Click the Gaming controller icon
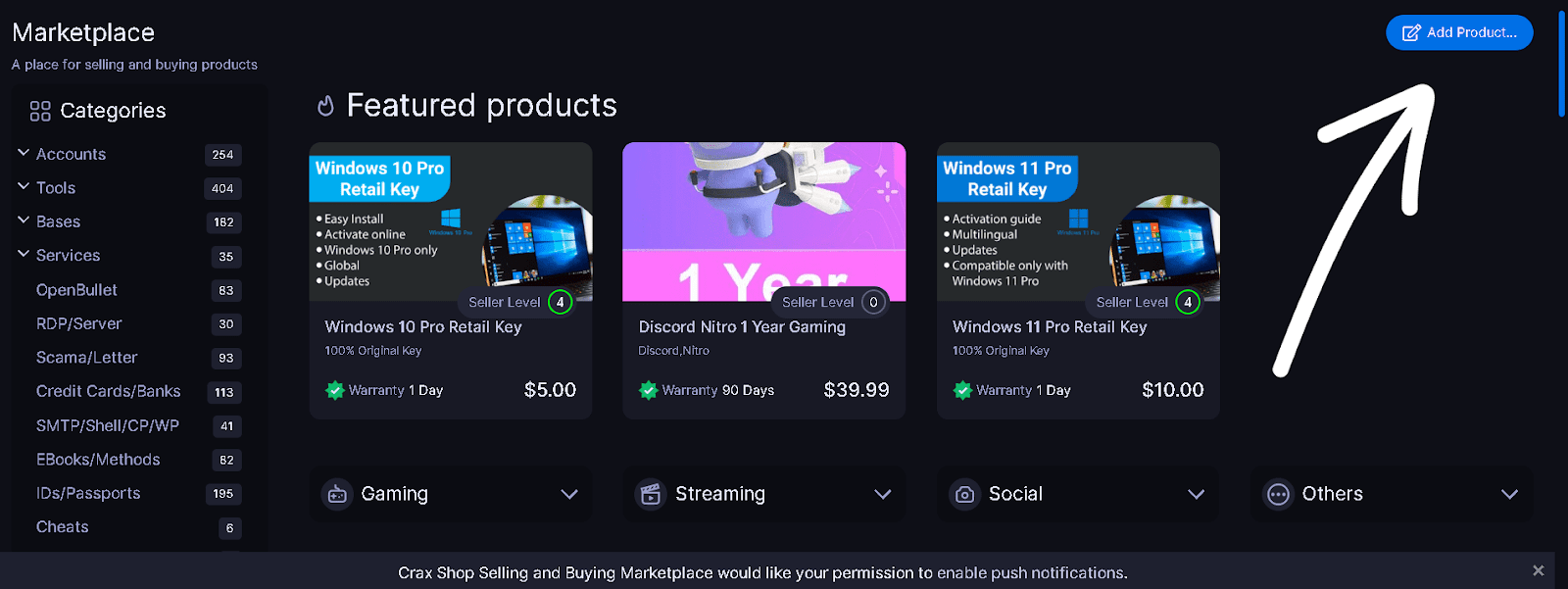1568x589 pixels. [337, 494]
